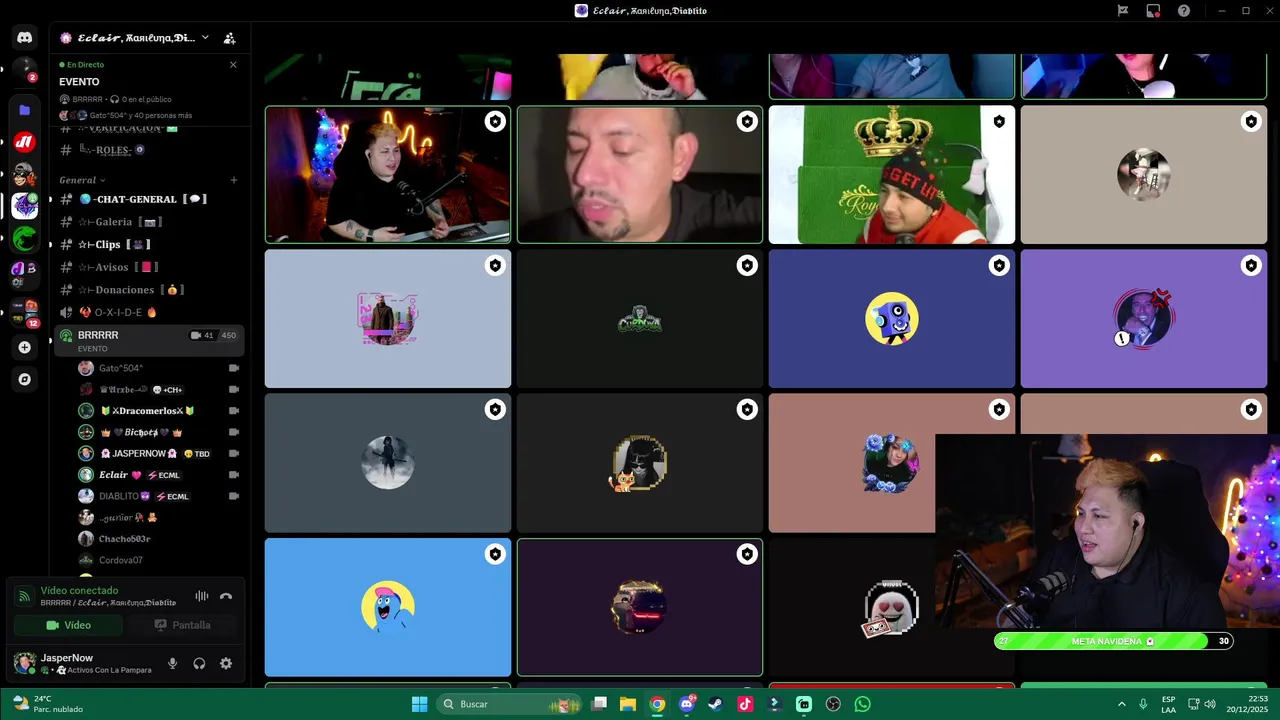Select the neon-room streamer video tile
The height and width of the screenshot is (720, 1280).
click(388, 175)
